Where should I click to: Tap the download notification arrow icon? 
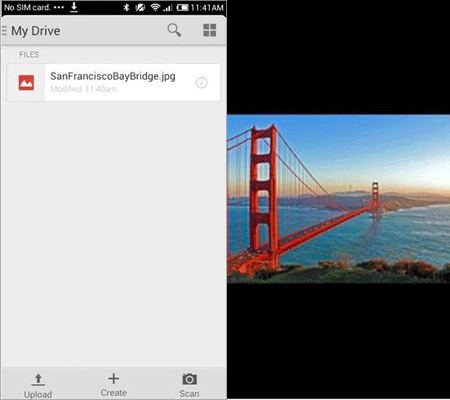tap(74, 7)
